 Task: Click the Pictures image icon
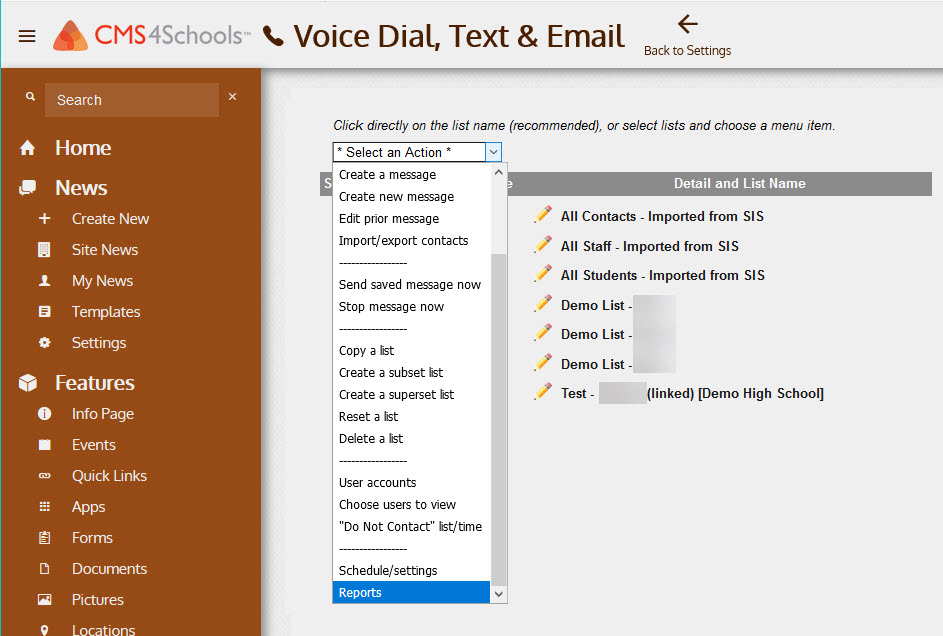45,599
